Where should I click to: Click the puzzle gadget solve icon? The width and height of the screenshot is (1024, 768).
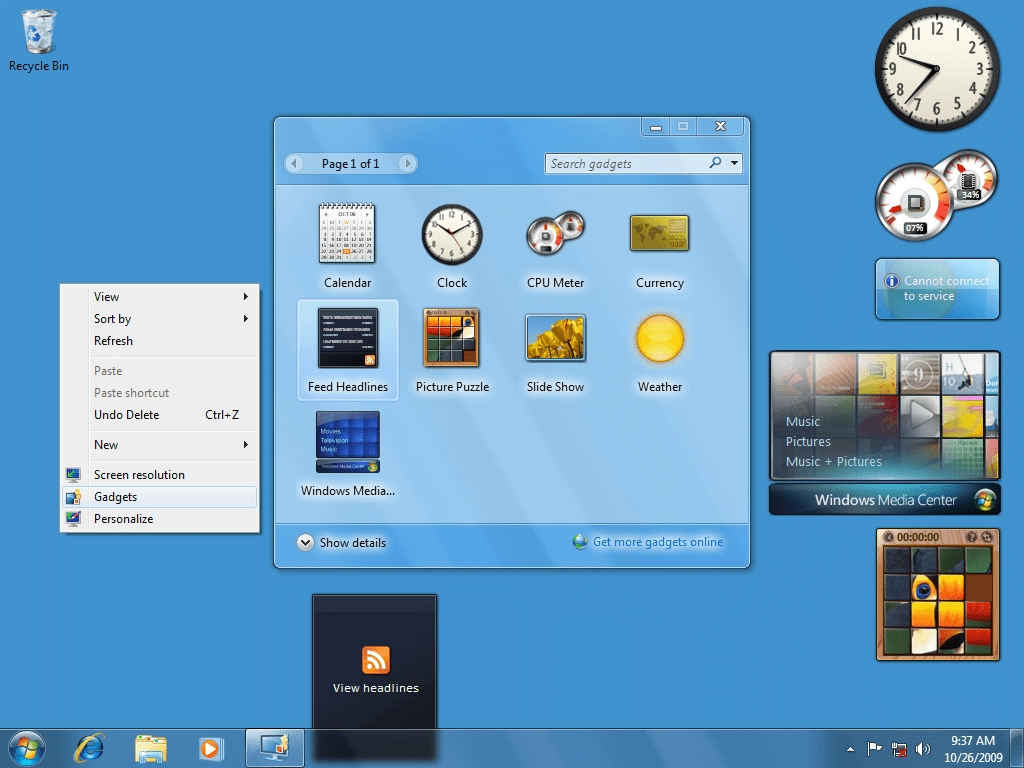[987, 537]
